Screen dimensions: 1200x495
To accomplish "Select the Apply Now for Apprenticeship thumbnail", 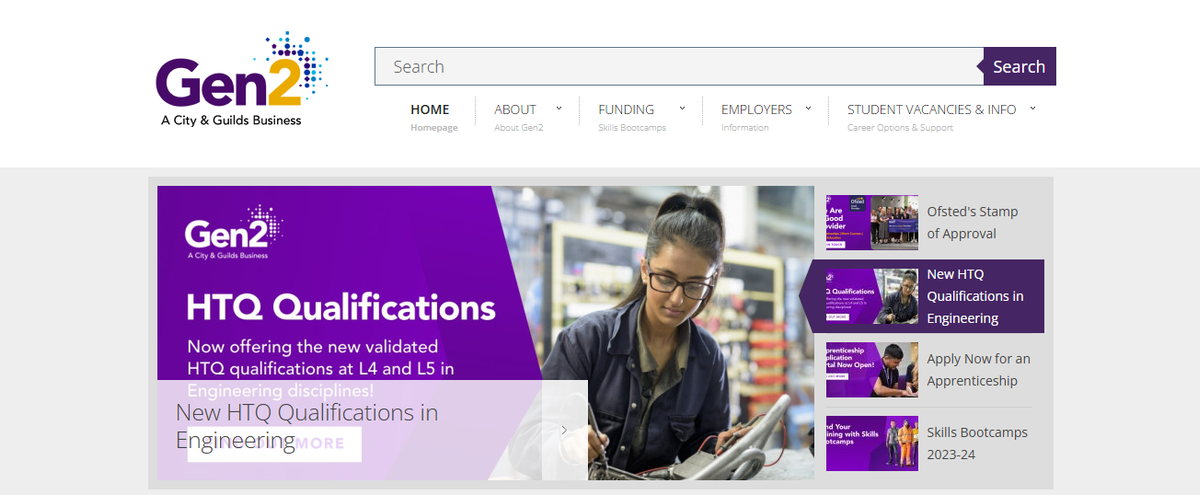I will point(872,370).
